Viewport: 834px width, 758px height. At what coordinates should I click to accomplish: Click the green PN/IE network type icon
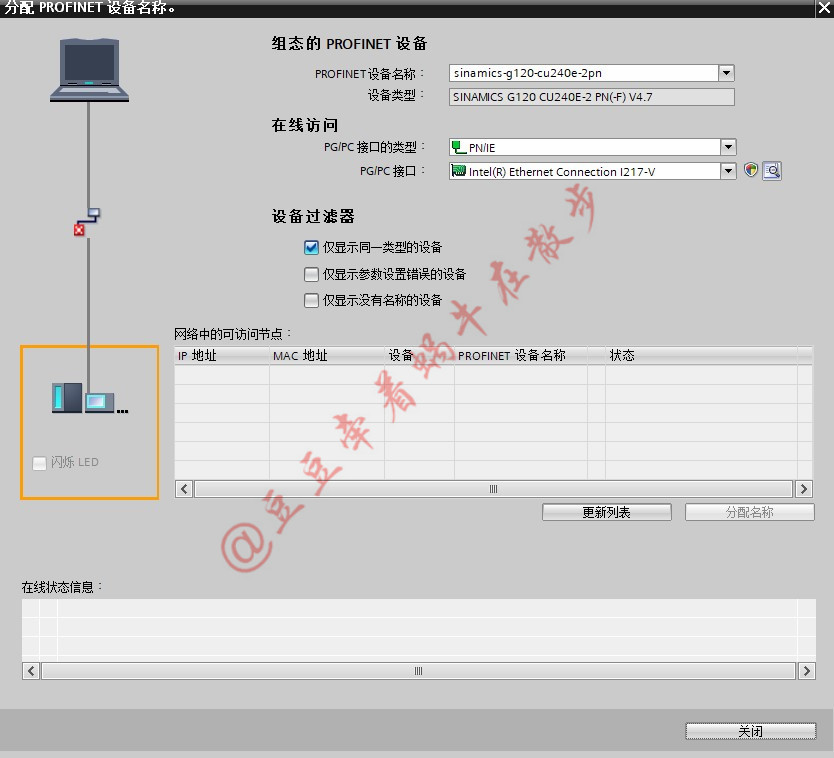tap(458, 147)
